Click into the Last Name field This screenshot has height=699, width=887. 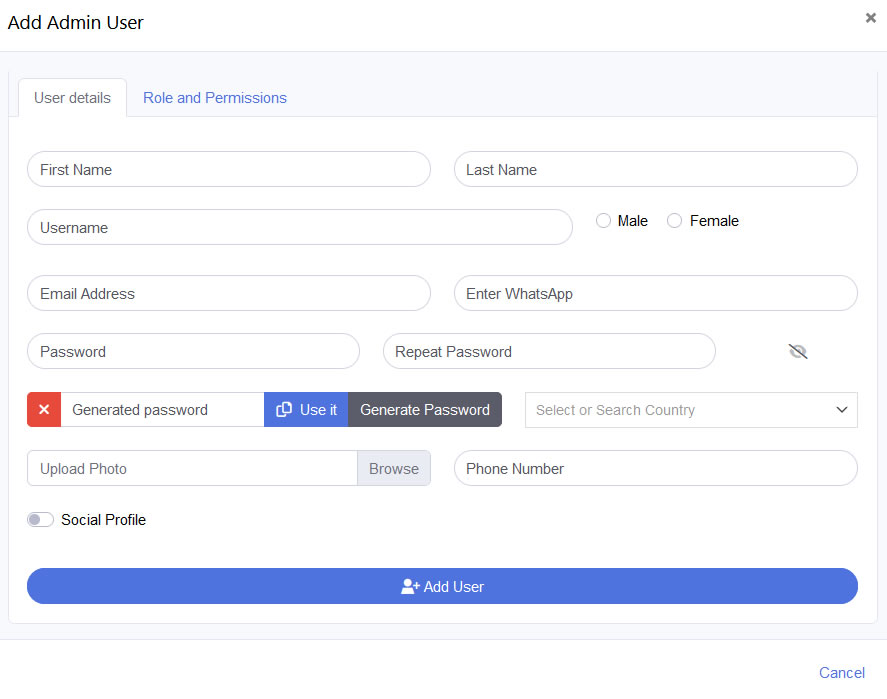[655, 170]
